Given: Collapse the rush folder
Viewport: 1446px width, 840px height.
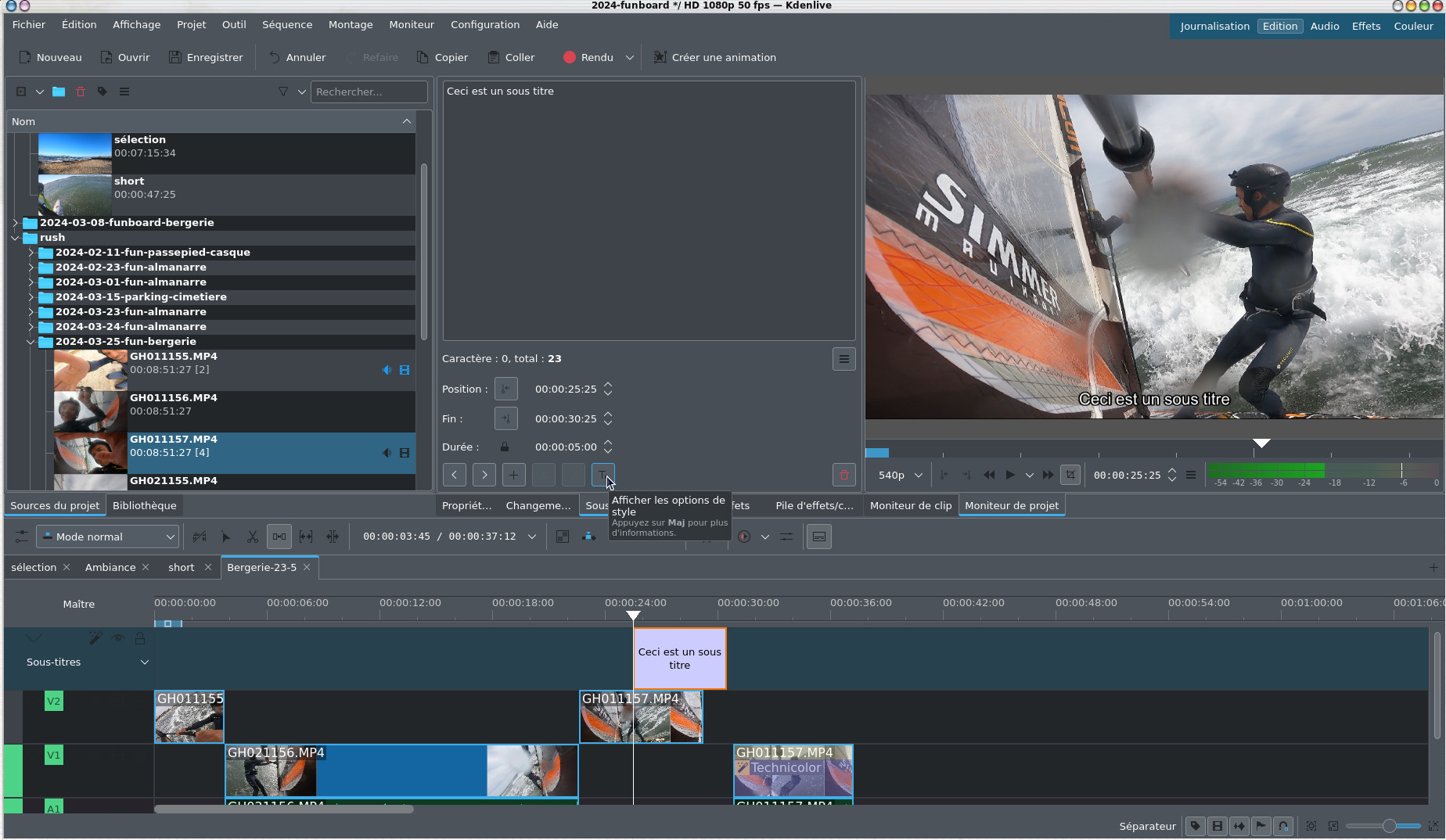Looking at the screenshot, I should point(15,238).
